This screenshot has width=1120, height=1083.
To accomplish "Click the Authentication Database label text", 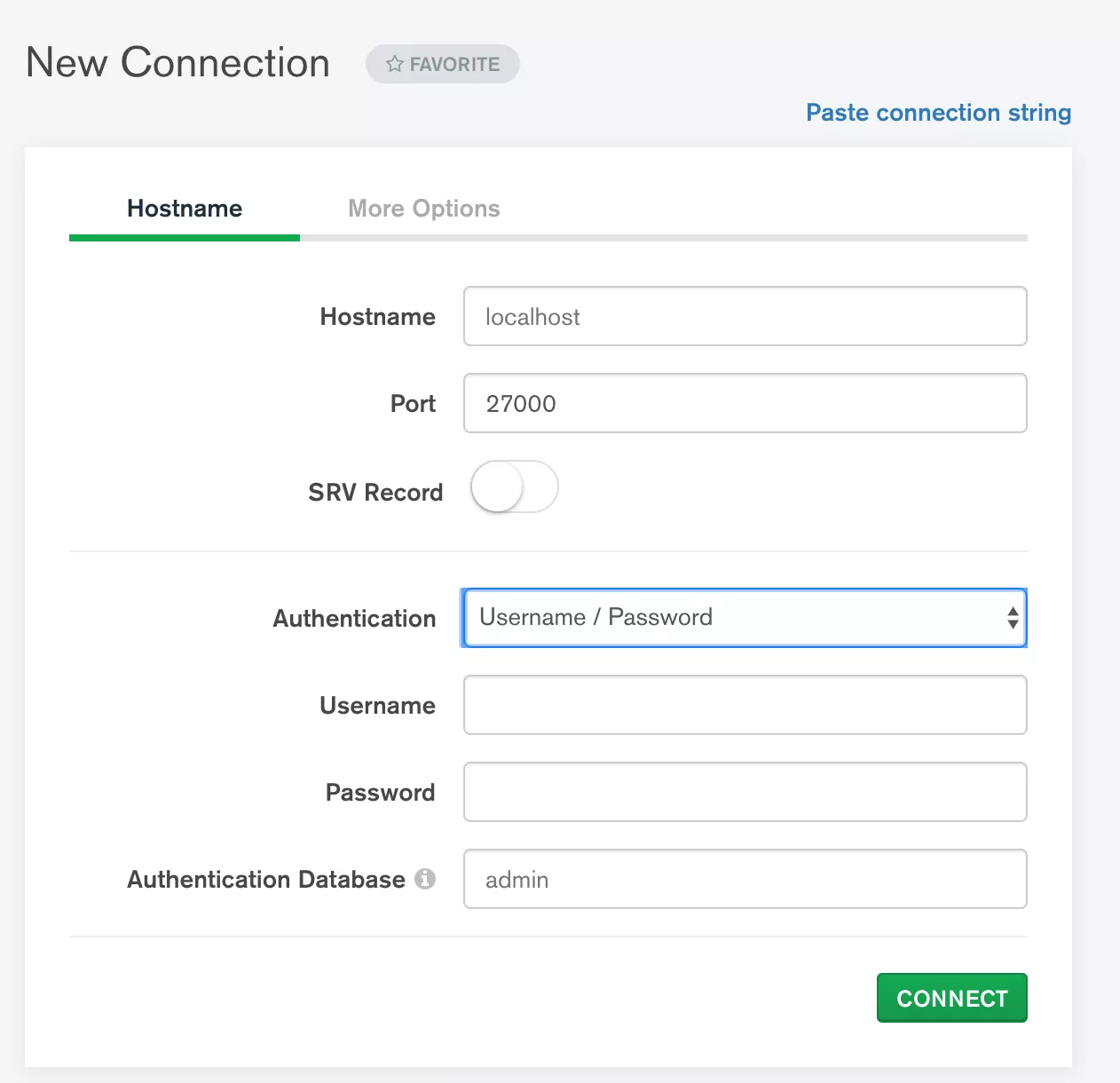I will [x=266, y=880].
